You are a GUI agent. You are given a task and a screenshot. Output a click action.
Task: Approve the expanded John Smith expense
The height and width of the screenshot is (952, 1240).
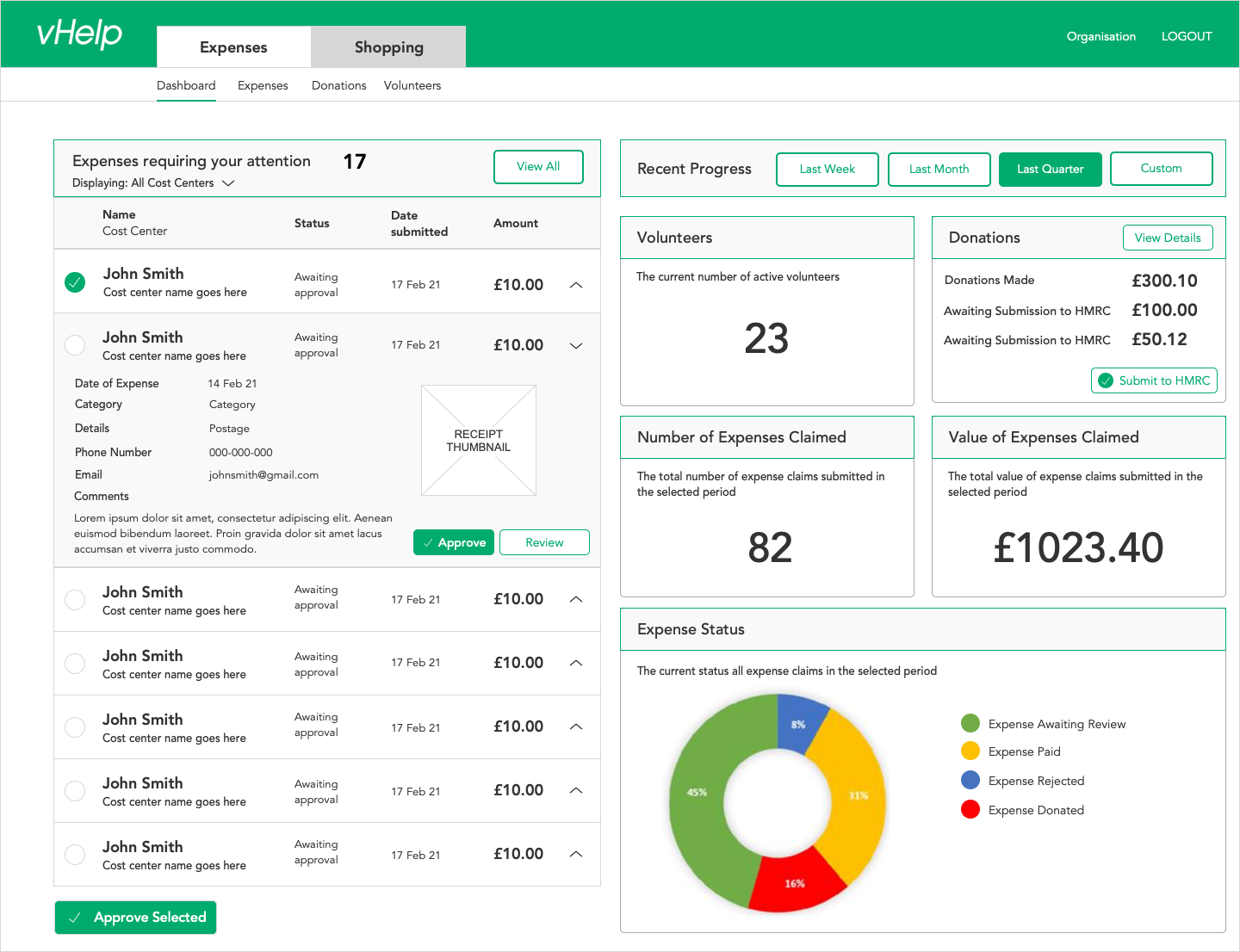coord(454,542)
